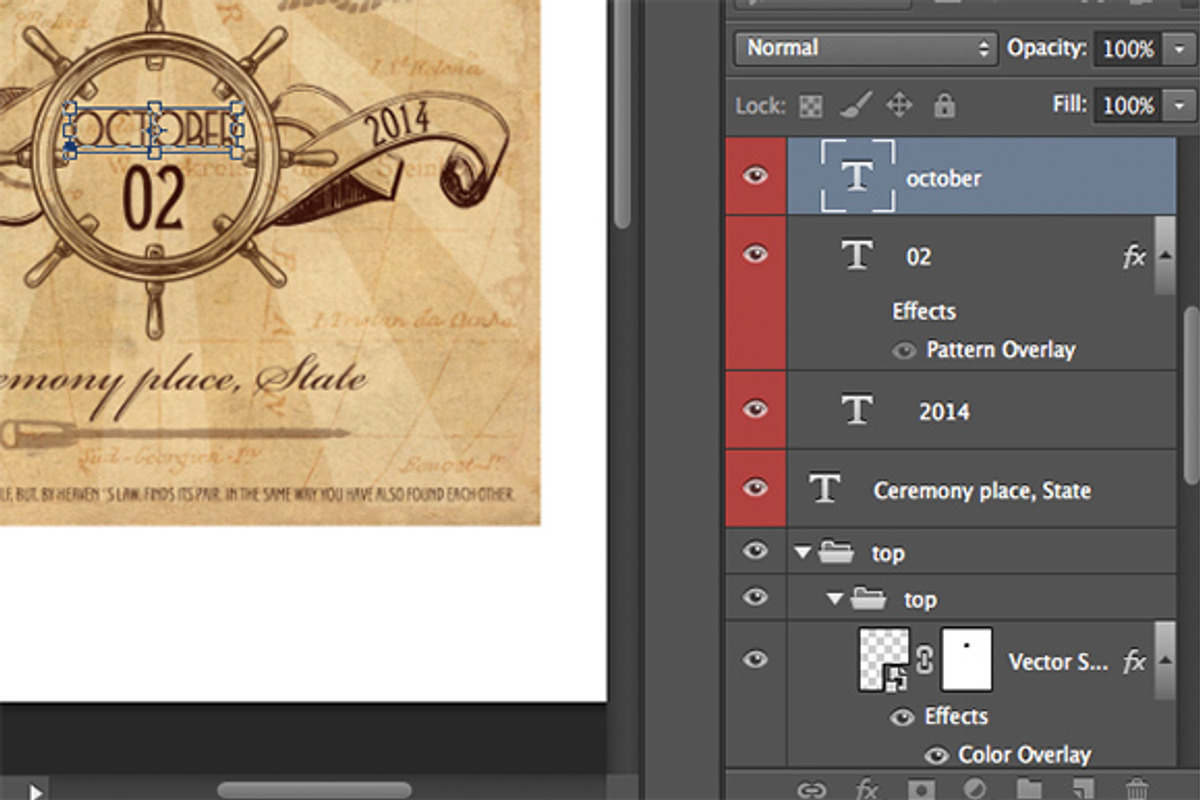Select the october layer name

pyautogui.click(x=943, y=178)
